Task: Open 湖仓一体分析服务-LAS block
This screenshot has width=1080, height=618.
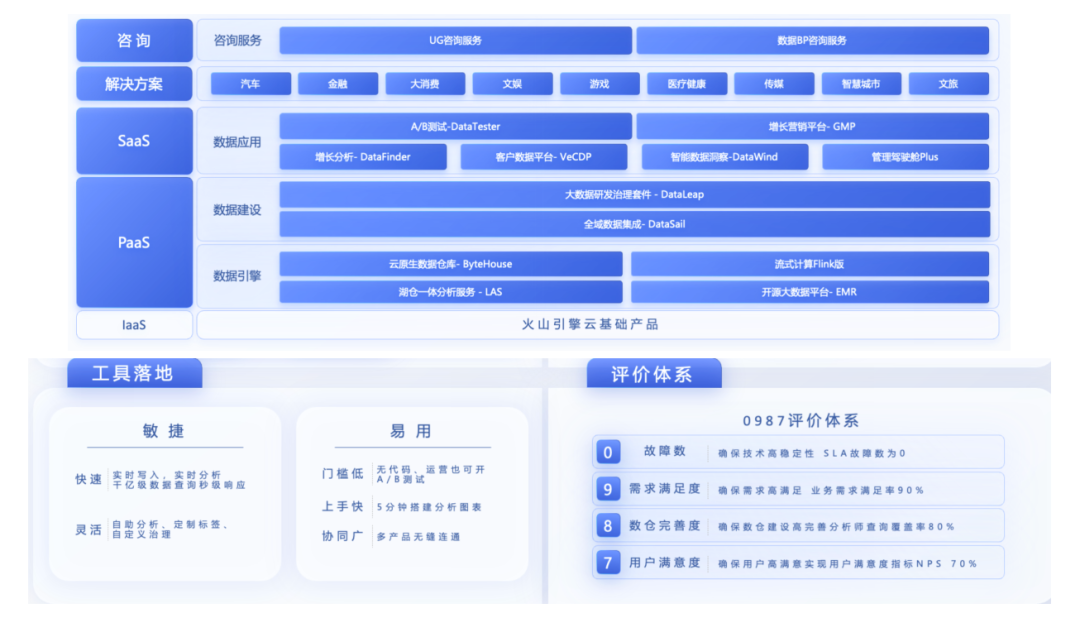Action: click(x=450, y=292)
